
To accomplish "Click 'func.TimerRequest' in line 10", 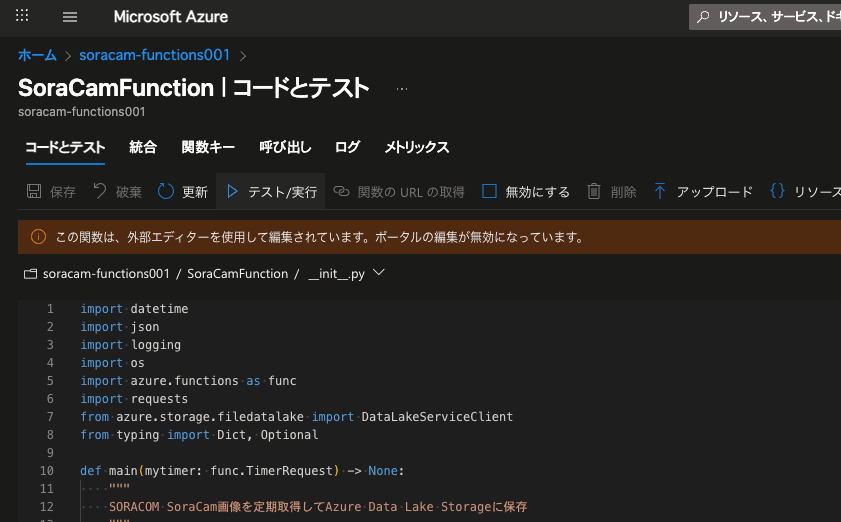I will coord(271,471).
